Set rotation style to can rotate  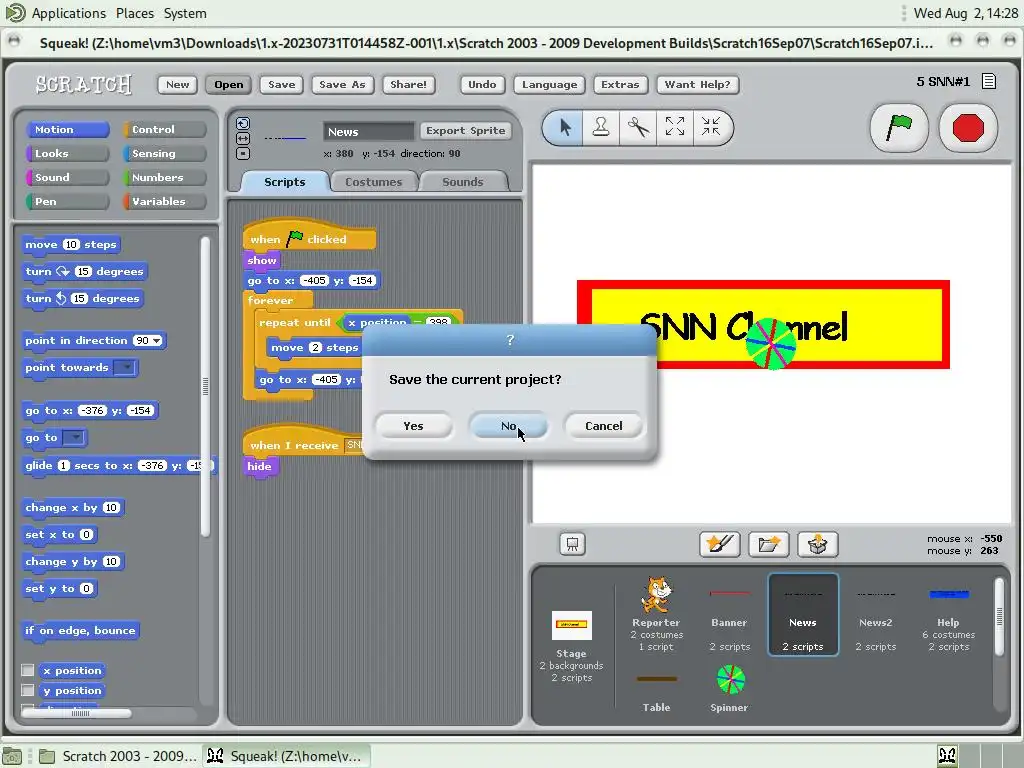243,123
